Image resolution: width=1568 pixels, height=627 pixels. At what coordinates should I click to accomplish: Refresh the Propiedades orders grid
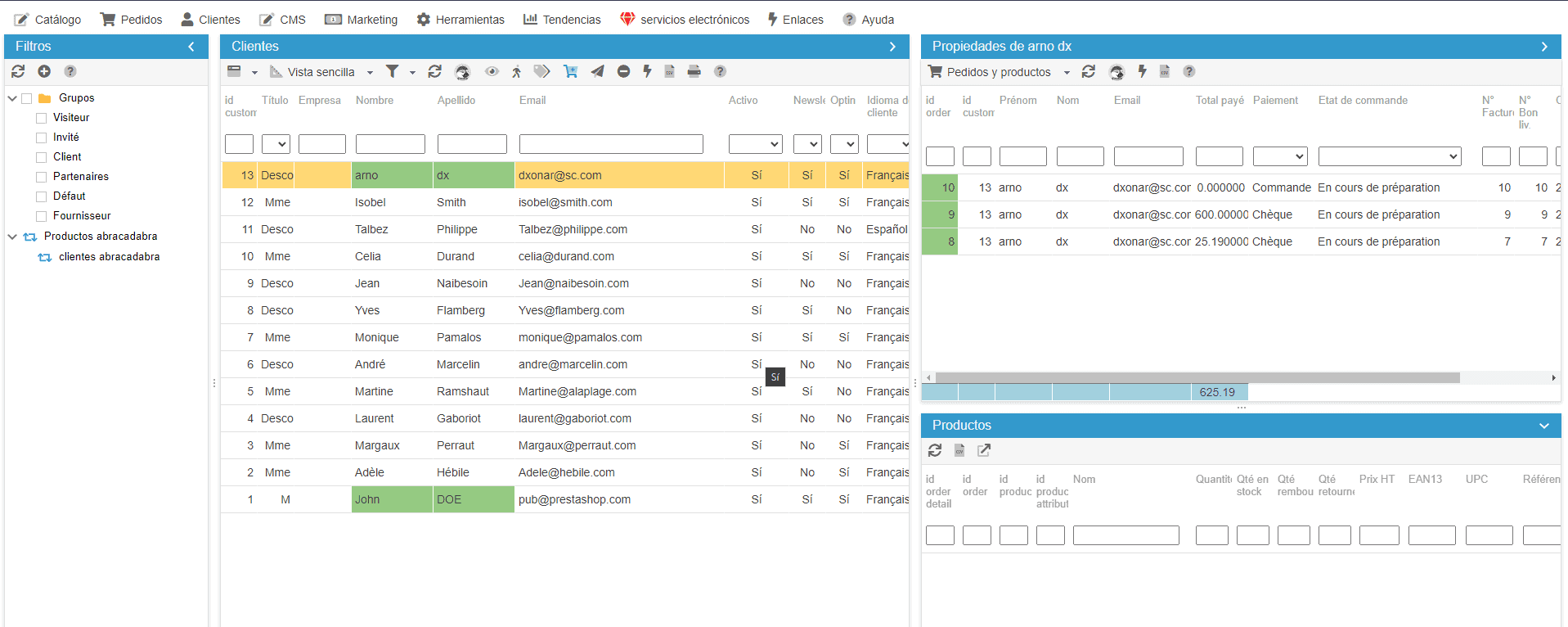coord(1088,72)
